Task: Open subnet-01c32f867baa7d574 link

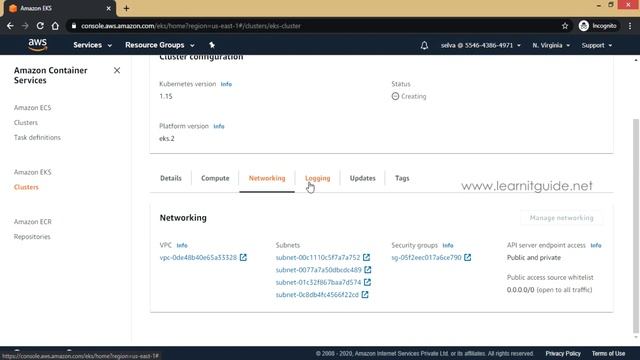Action: click(318, 282)
